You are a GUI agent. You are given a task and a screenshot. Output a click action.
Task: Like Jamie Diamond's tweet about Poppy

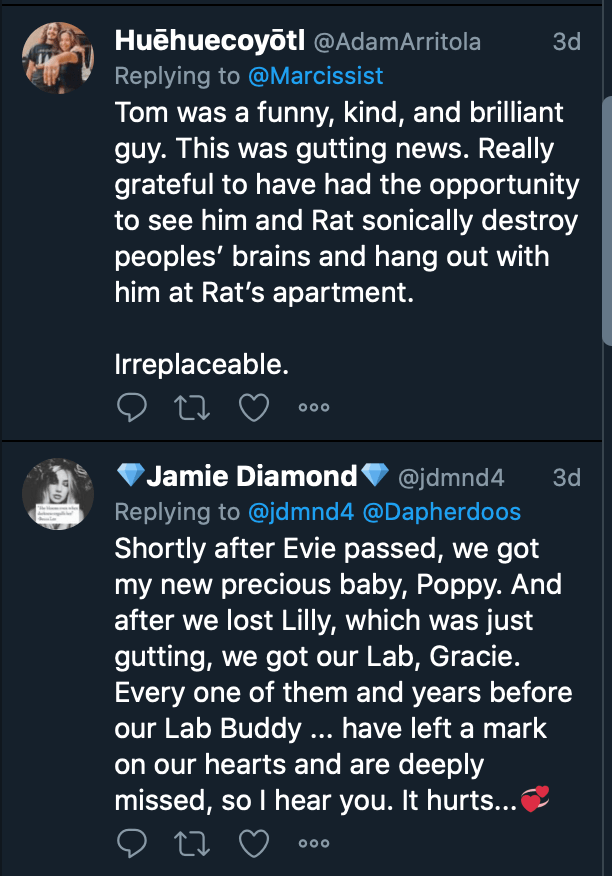click(254, 844)
